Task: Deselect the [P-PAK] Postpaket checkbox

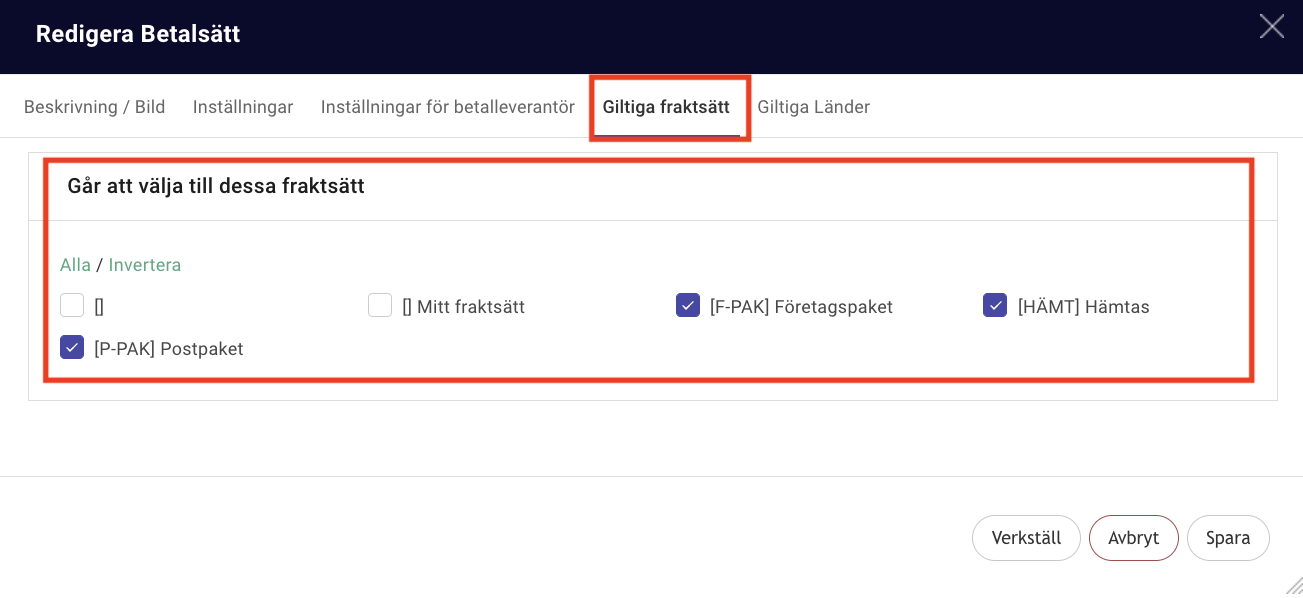Action: pyautogui.click(x=72, y=347)
